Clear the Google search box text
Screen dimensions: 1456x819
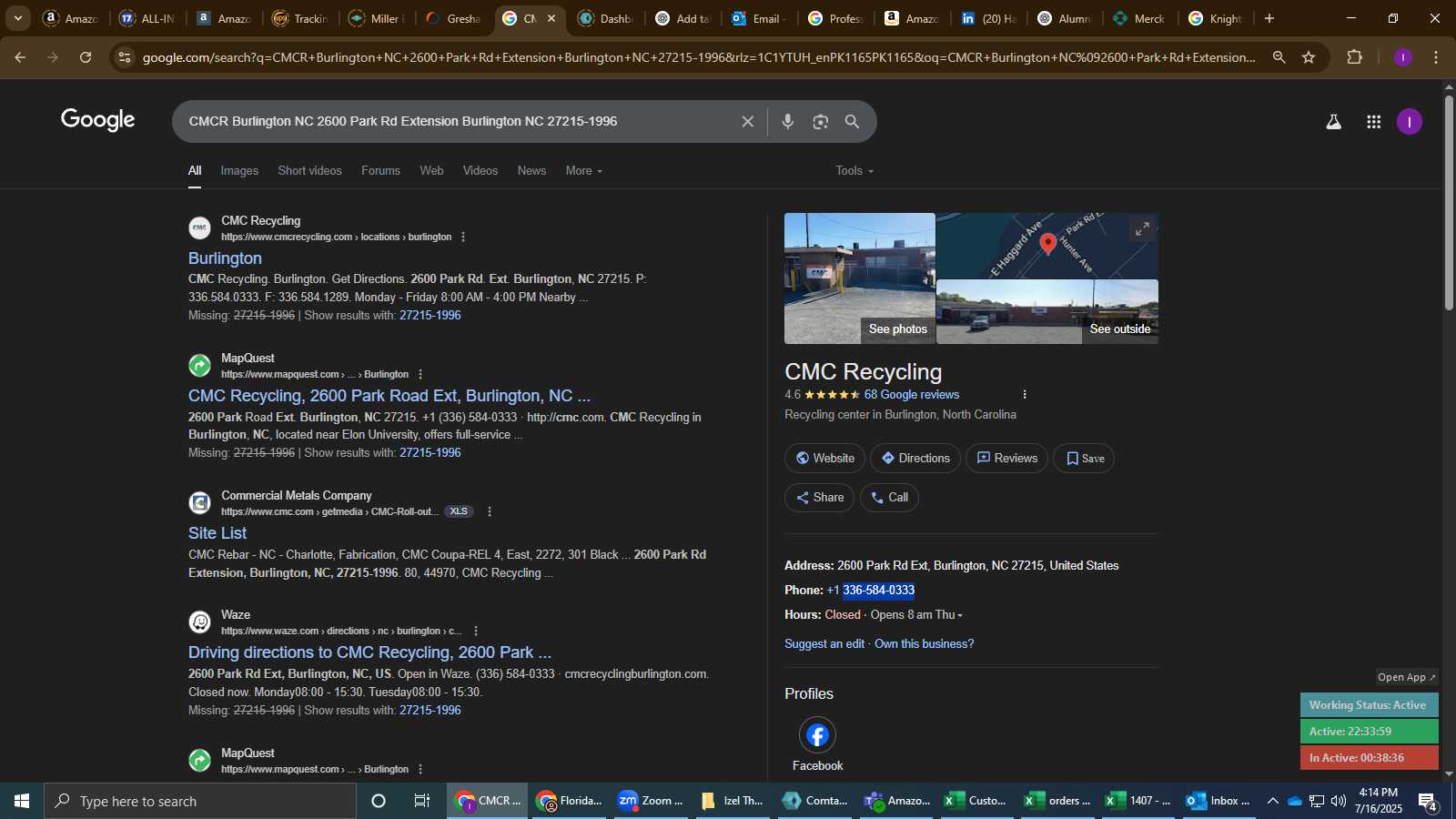747,122
